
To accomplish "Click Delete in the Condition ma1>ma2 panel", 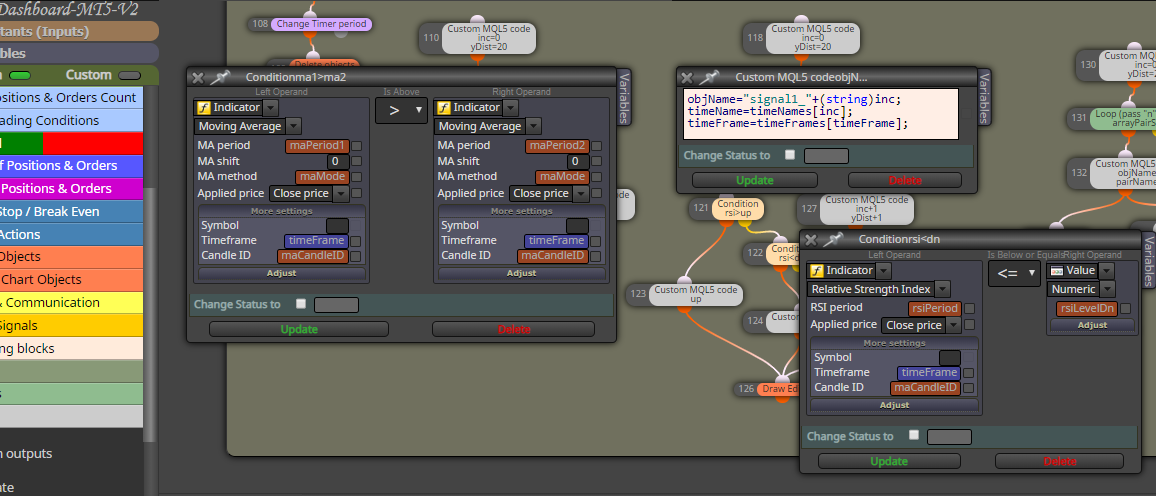I will tap(514, 329).
